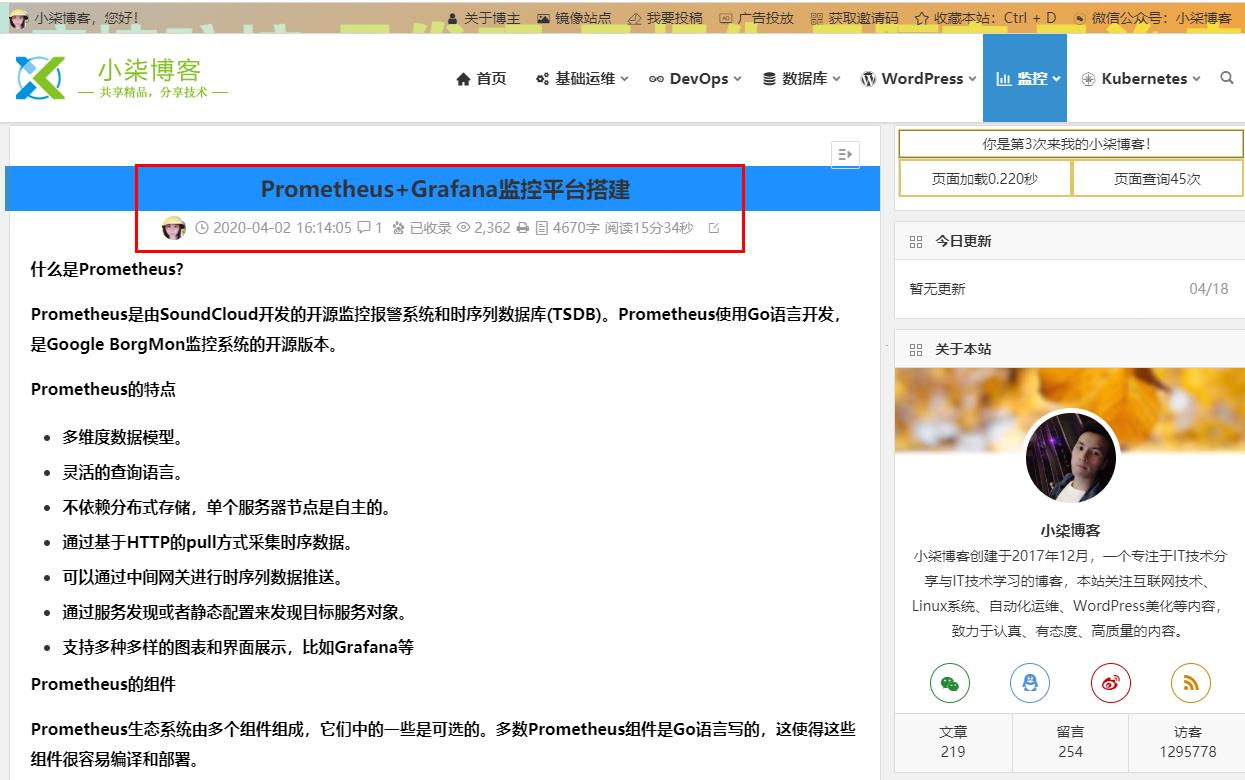This screenshot has height=780, width=1245.
Task: Open the QQ icon in 关于本站
Action: tap(1030, 683)
